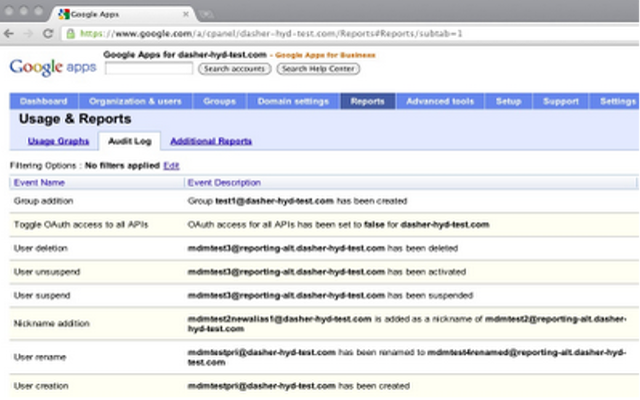Click the Event Description column header
The height and width of the screenshot is (400, 640).
click(x=224, y=182)
